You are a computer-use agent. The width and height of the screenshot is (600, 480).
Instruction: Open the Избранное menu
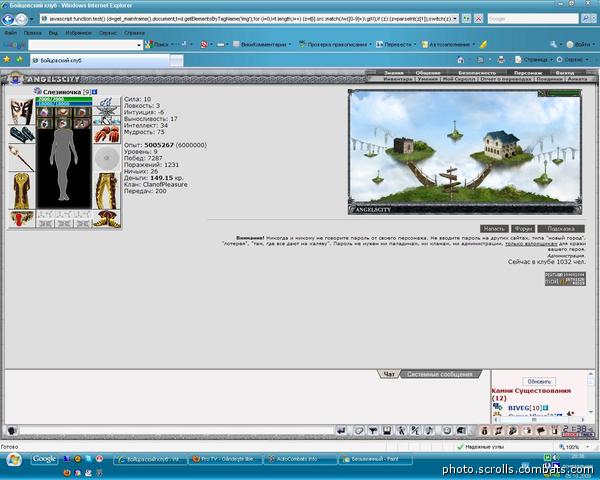78,33
